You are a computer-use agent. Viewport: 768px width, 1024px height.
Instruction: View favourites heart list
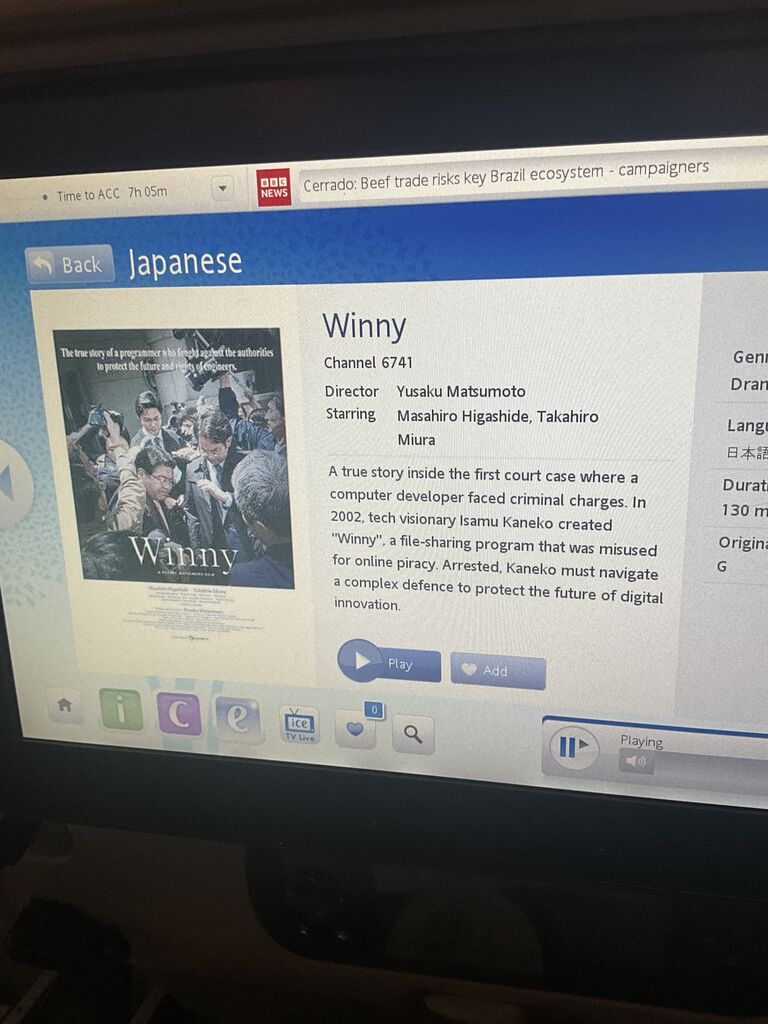pos(356,729)
